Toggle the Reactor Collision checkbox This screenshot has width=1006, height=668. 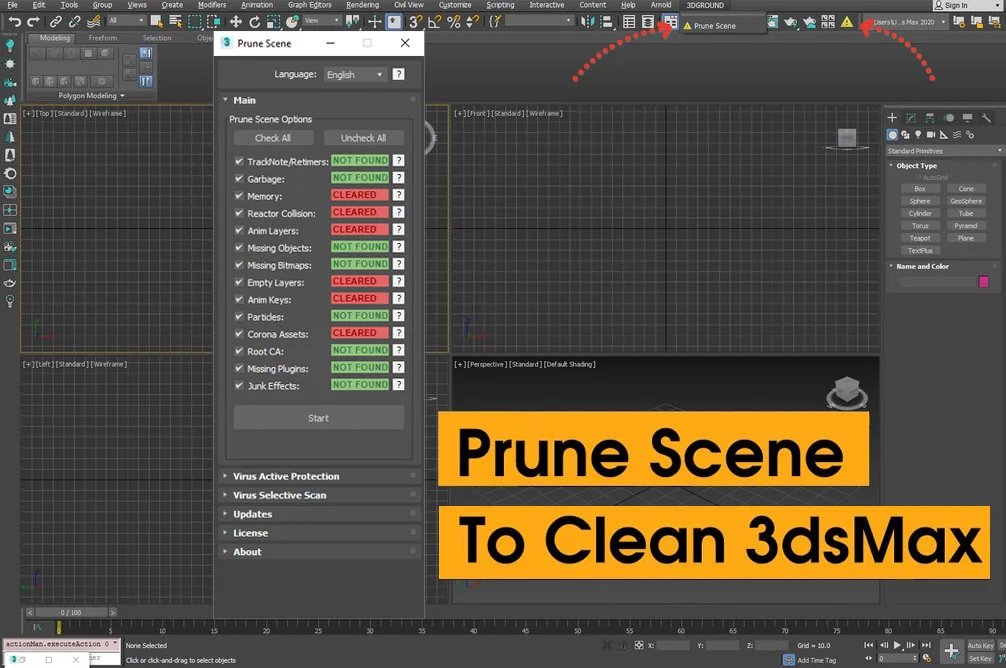click(x=239, y=213)
